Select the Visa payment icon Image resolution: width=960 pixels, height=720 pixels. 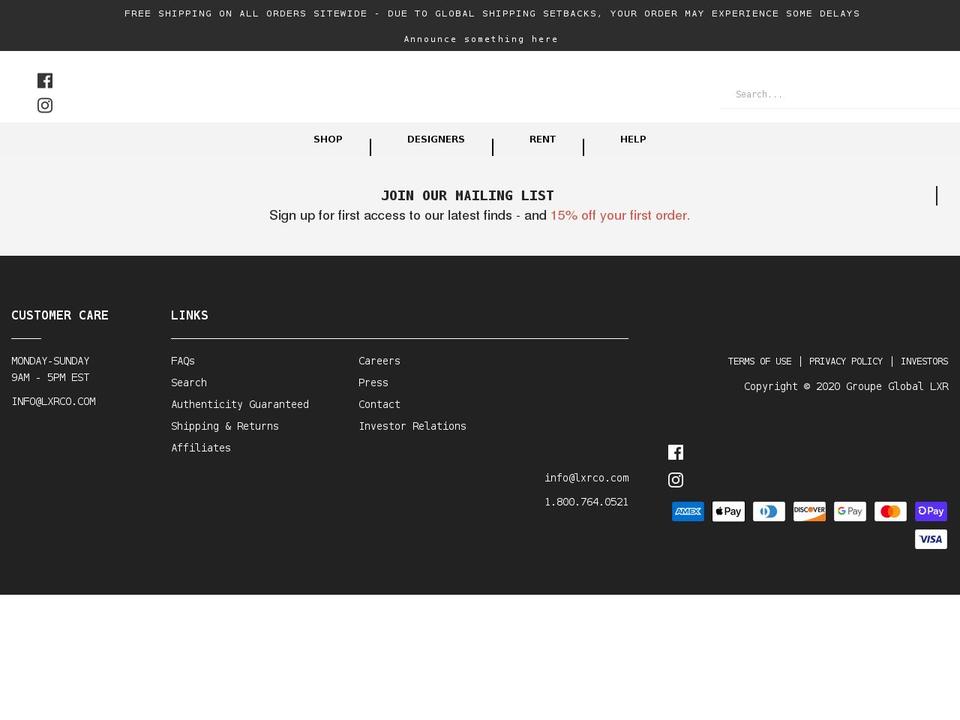point(930,539)
